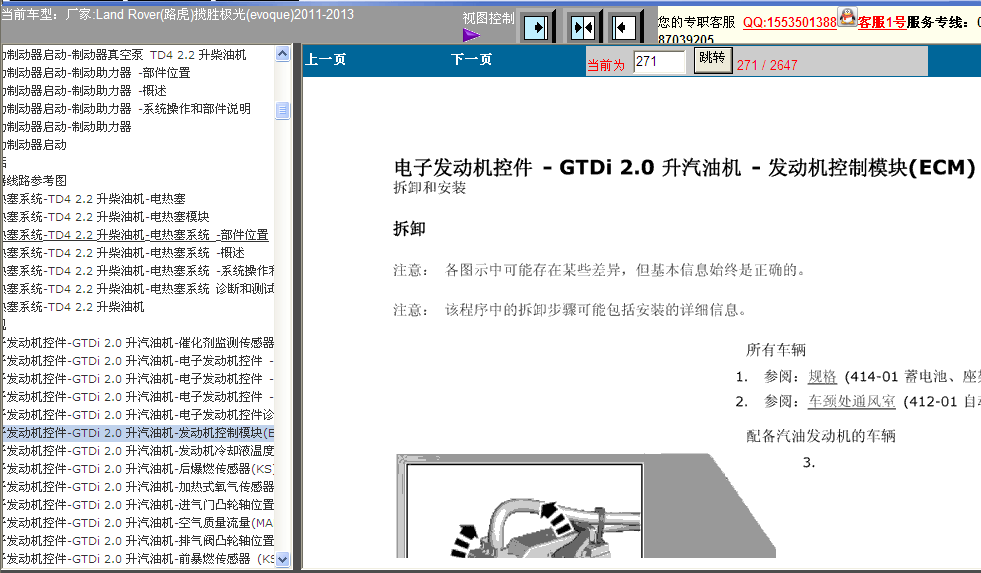Select highlighted 发动机控制模块(E entry
This screenshot has height=573, width=981.
coord(138,433)
